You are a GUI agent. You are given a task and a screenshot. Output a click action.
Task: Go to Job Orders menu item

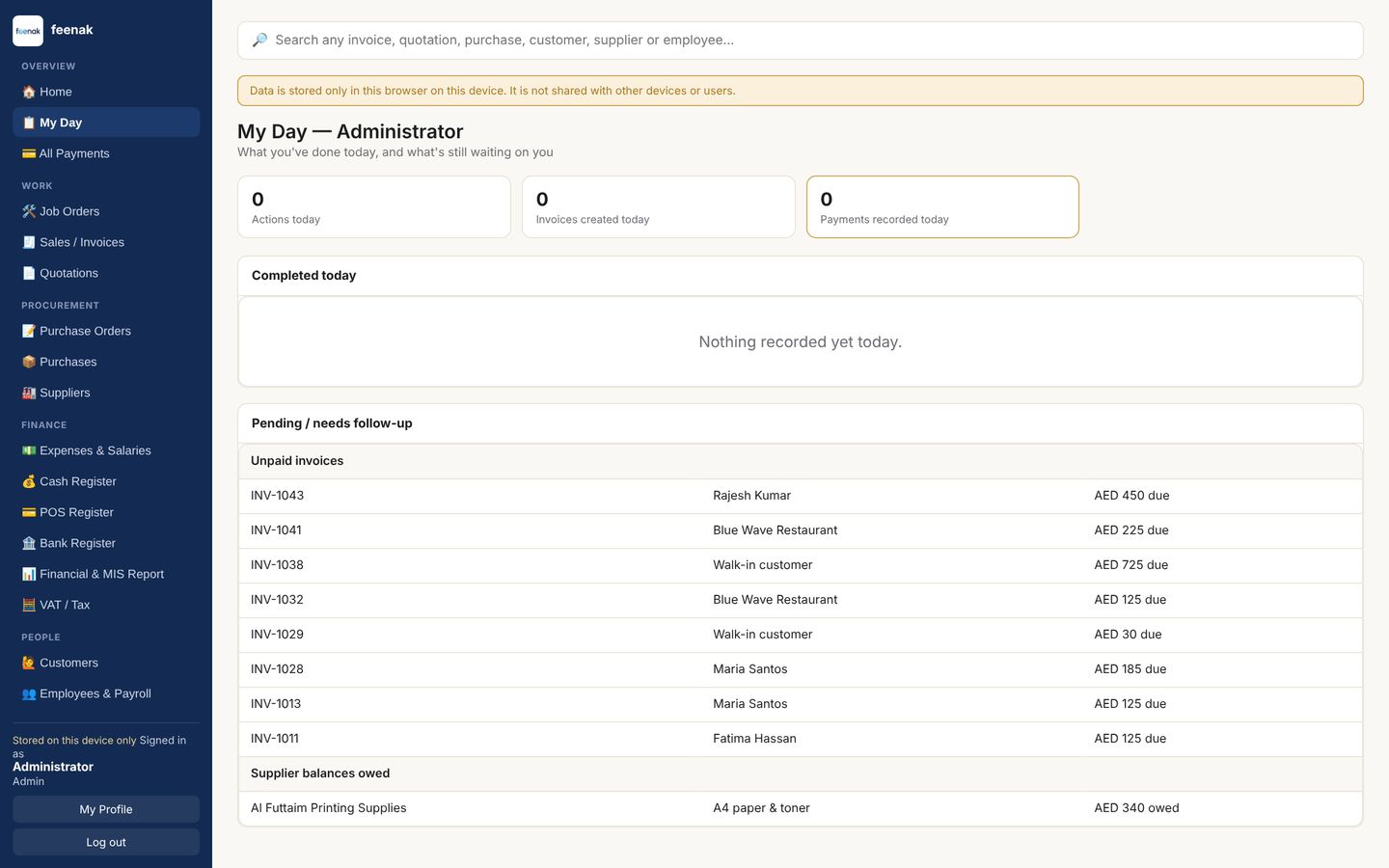pos(106,211)
